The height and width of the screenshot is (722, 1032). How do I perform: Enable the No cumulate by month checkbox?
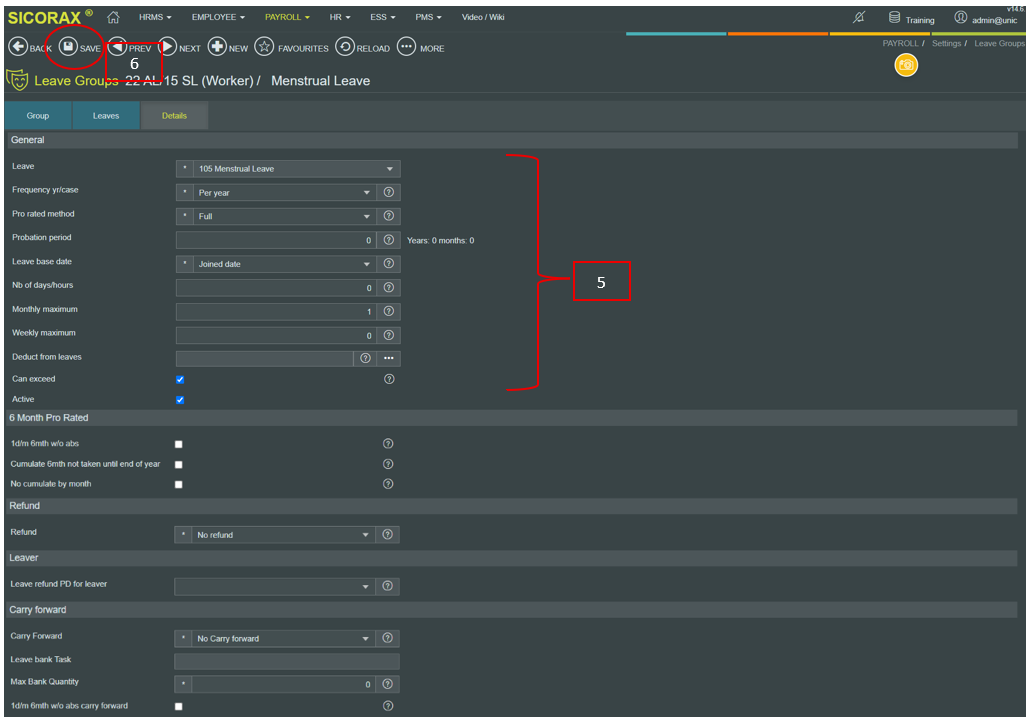click(x=178, y=484)
